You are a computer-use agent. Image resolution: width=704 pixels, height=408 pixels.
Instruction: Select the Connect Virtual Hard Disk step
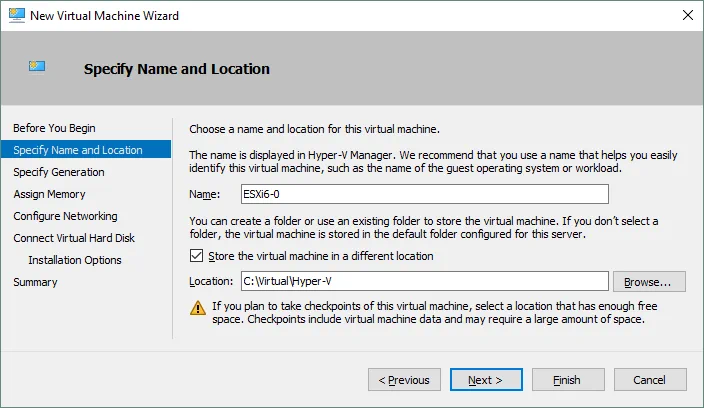tap(74, 238)
